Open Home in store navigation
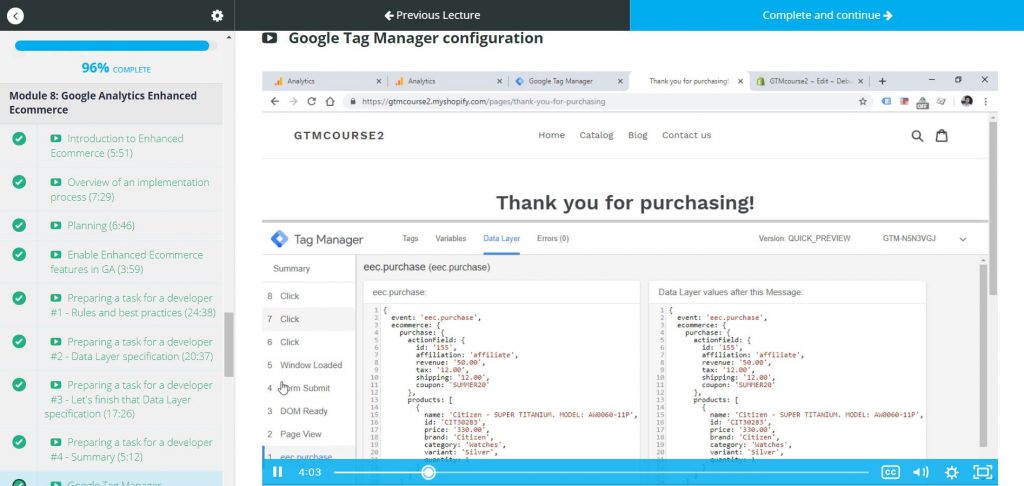 [x=551, y=135]
